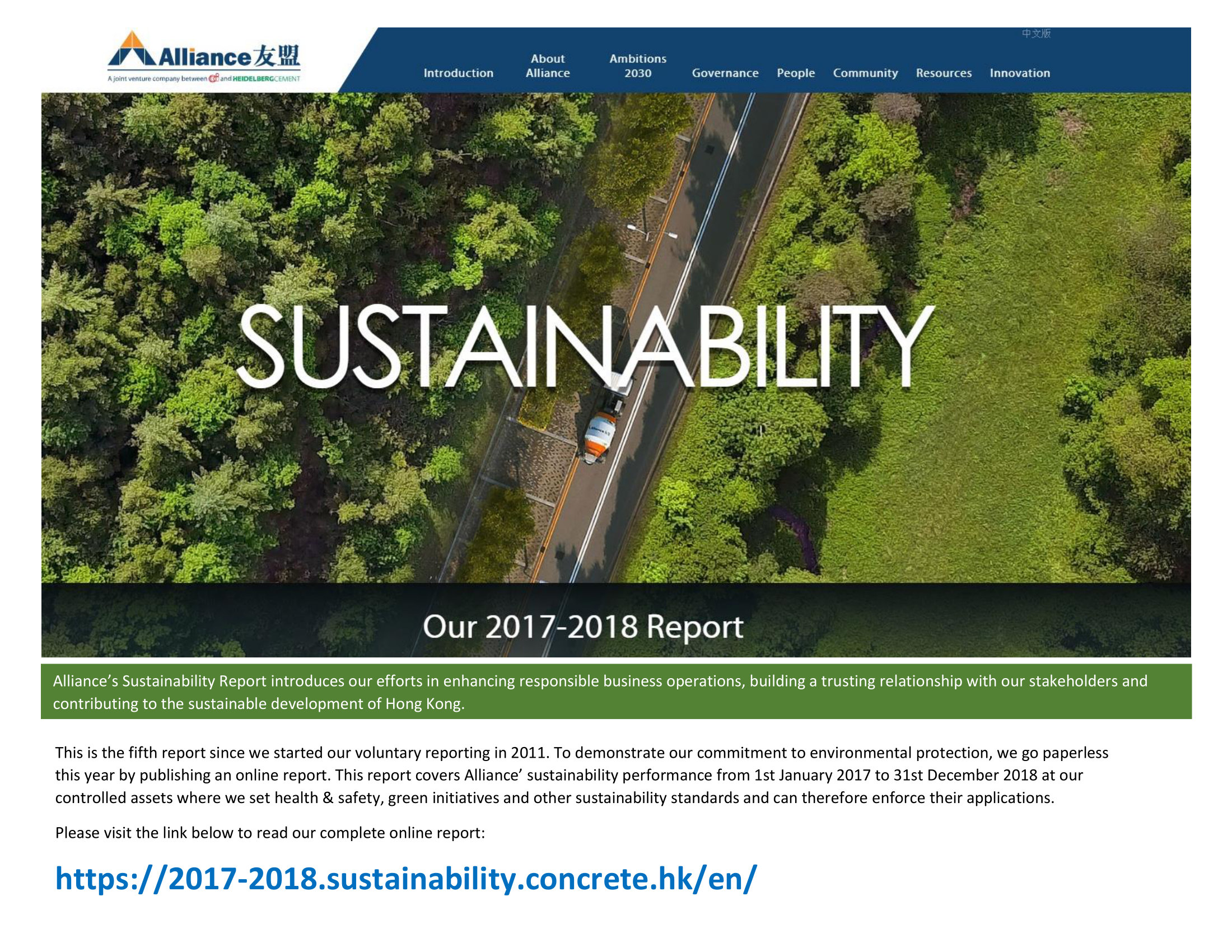Click the green summary banner about Alliance's report
The height and width of the screenshot is (952, 1232).
point(615,692)
